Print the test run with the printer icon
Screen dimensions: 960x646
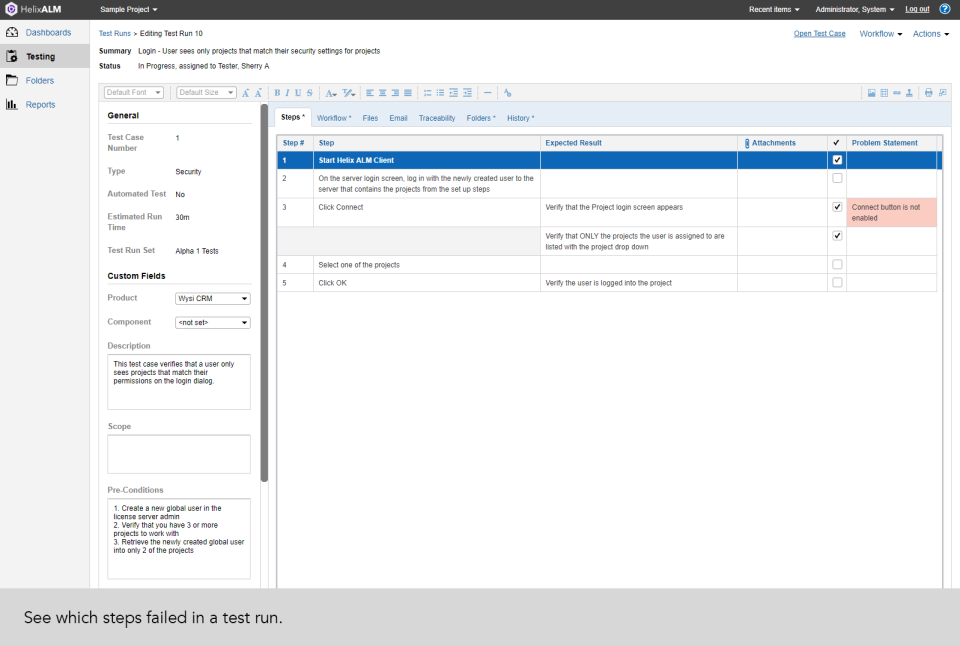[929, 92]
